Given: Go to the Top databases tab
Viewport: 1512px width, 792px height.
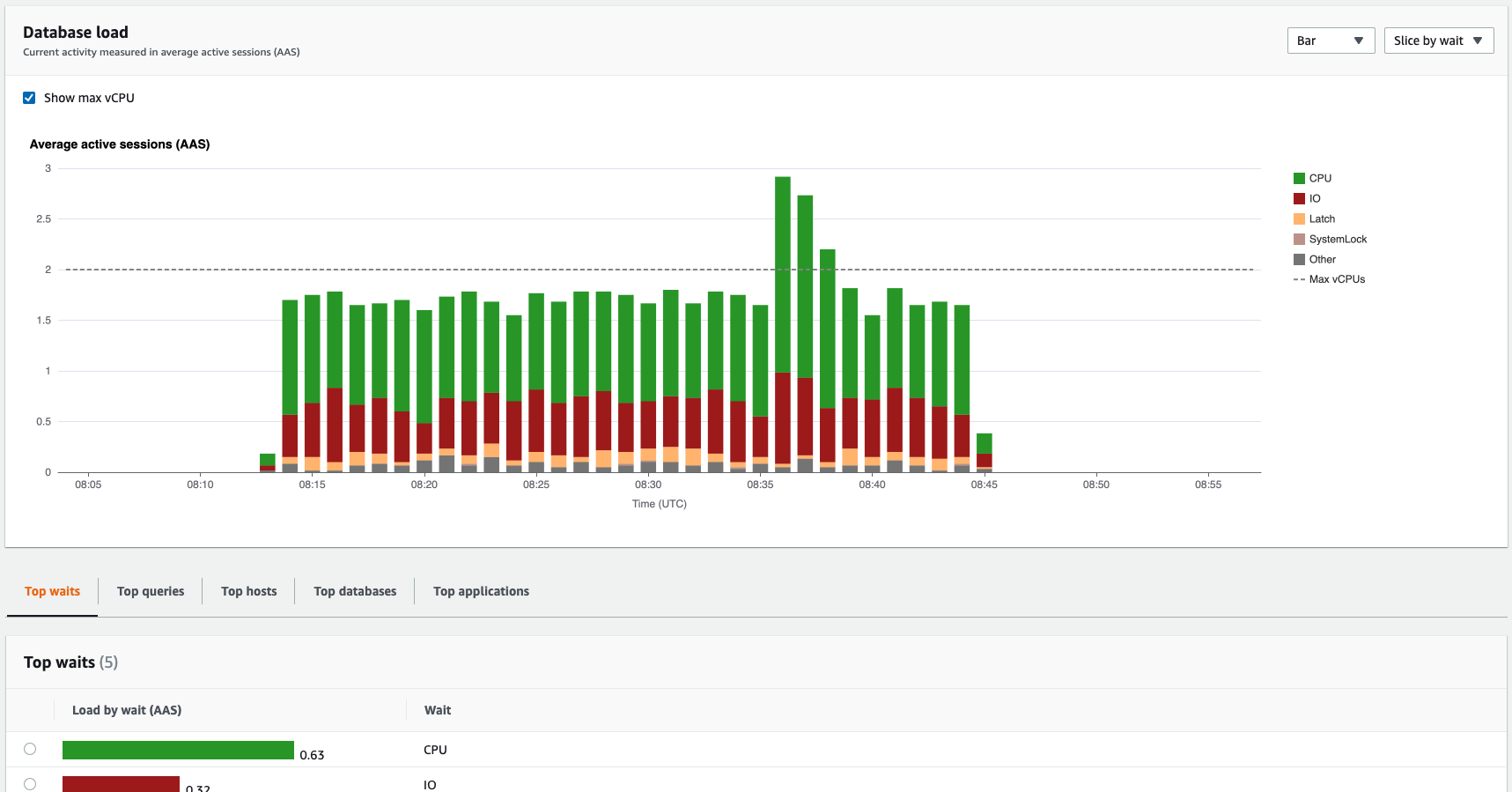Looking at the screenshot, I should pos(355,591).
